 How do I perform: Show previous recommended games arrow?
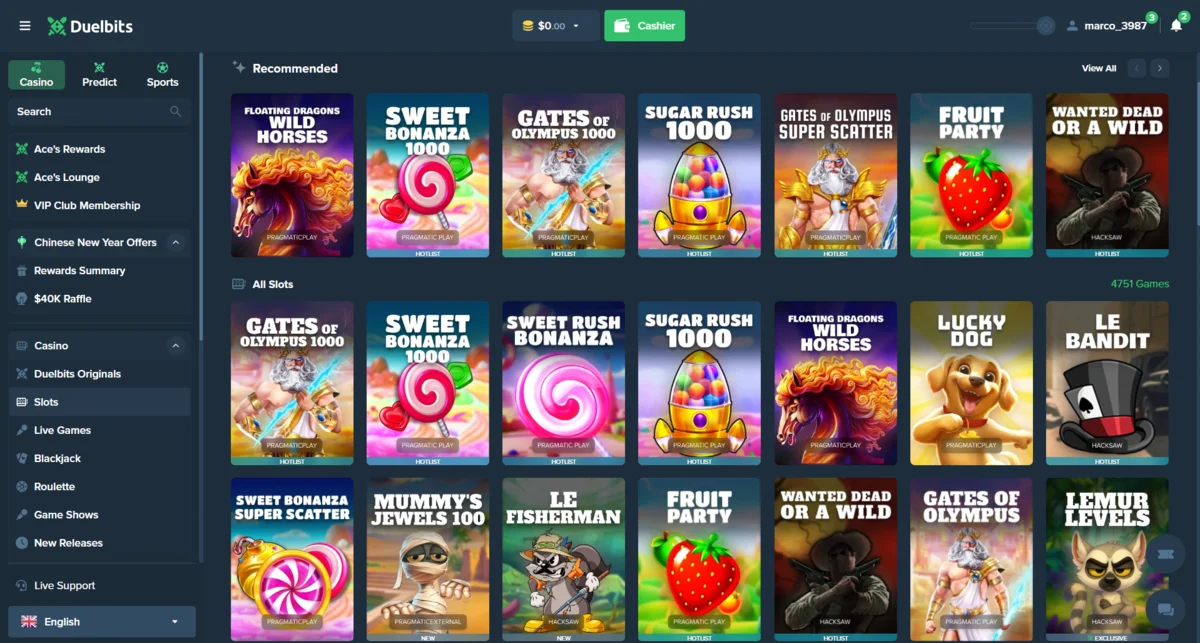1137,68
